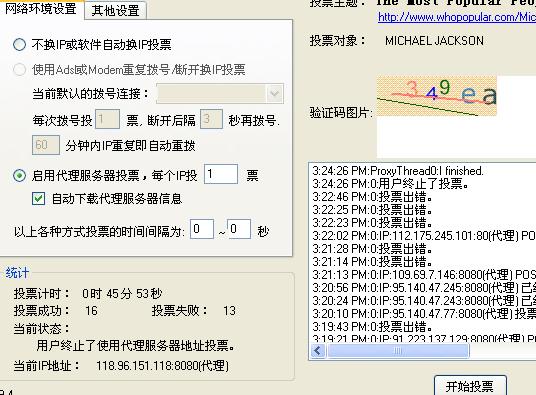Select log line 3:19:43 PM 投票出错
536x395 pixels.
point(373,327)
